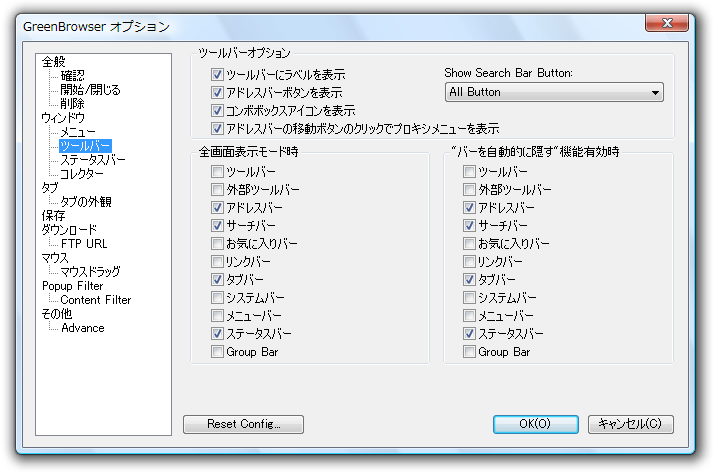Select Advance in the options tree
The image size is (714, 473).
83,328
